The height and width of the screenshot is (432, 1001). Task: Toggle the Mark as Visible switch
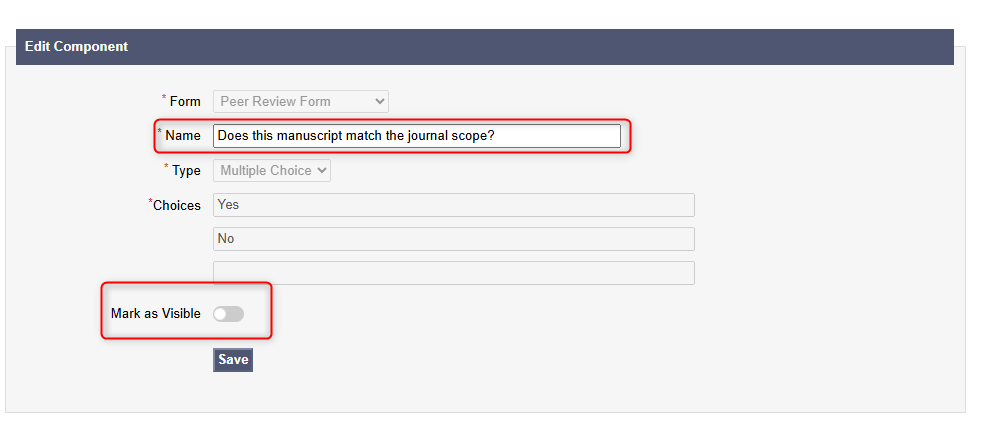tap(228, 314)
